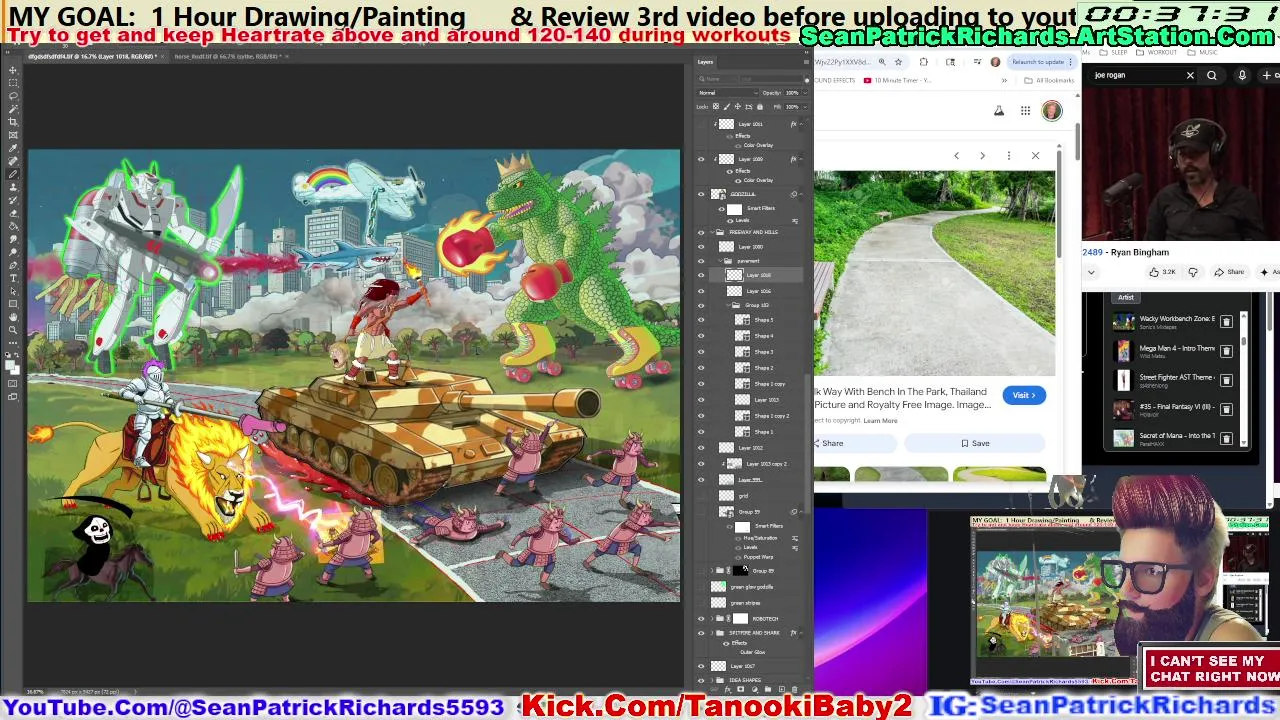Collapse the FREEWAY AND HILLS group arrow
This screenshot has width=1280, height=720.
[712, 232]
